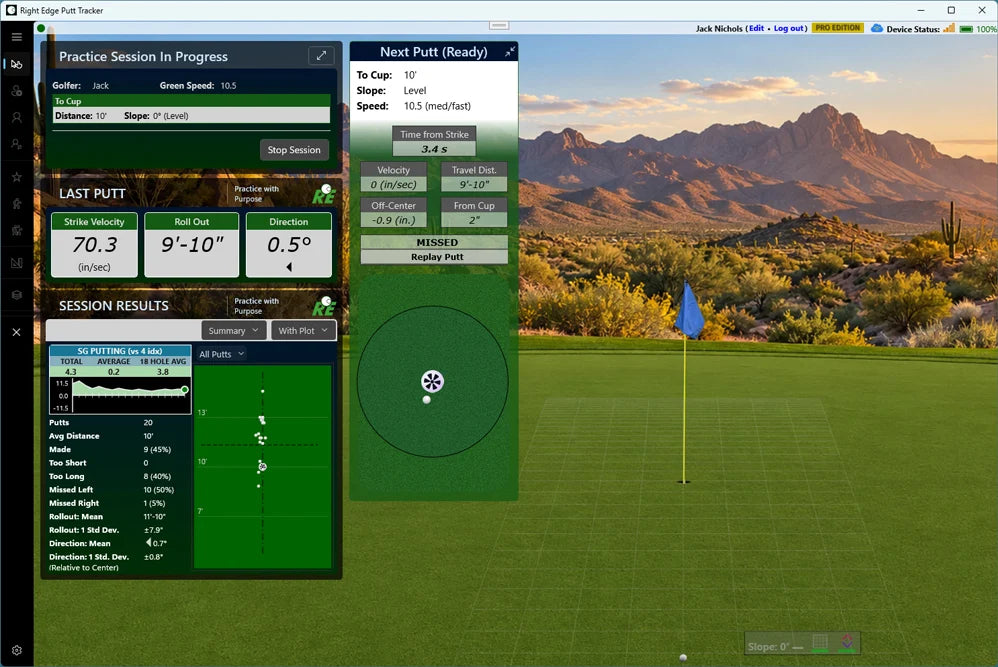Viewport: 998px width, 667px height.
Task: Click the Avg Distance 10' row
Action: click(118, 436)
